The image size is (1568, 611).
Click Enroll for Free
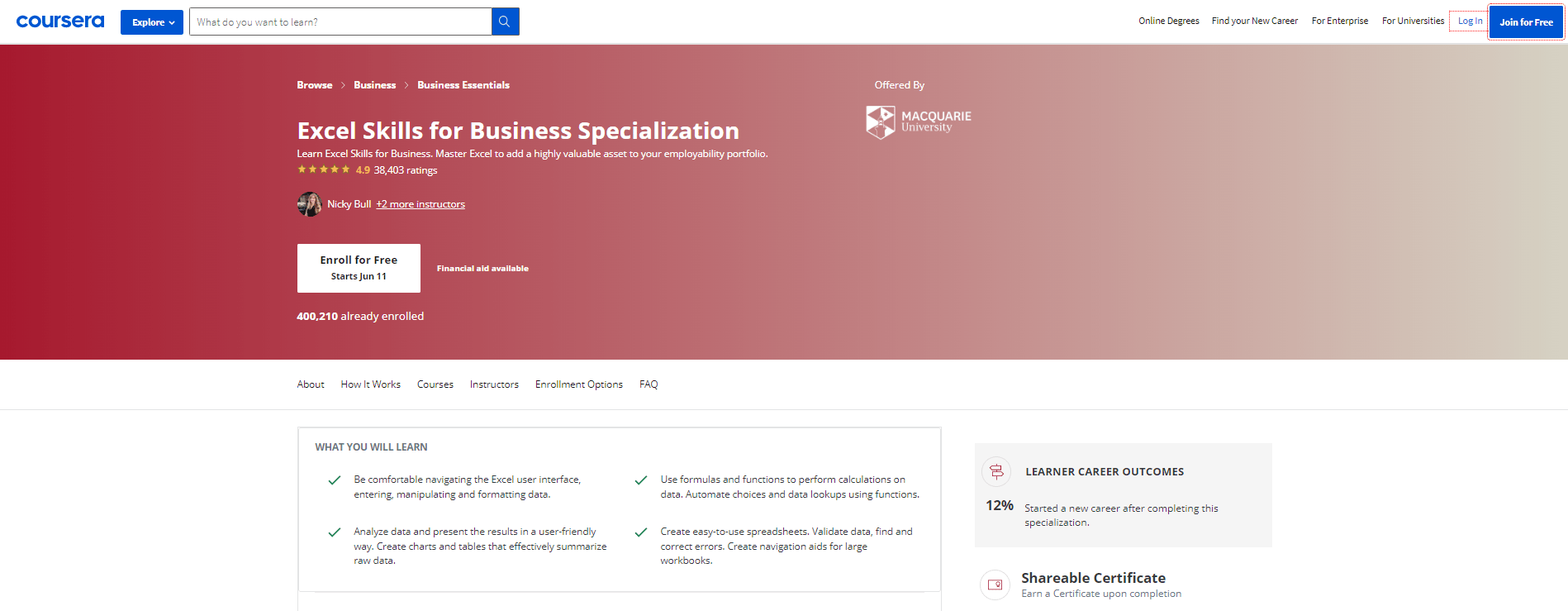tap(359, 267)
